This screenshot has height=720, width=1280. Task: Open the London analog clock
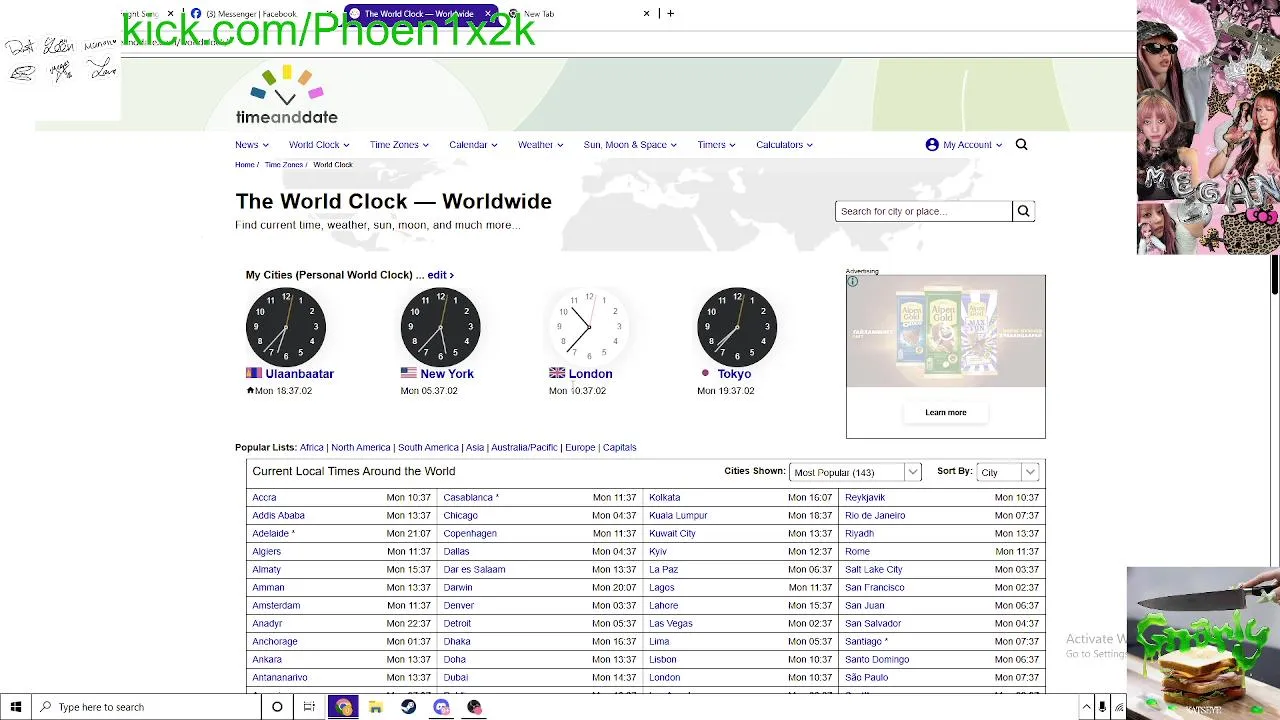click(588, 326)
